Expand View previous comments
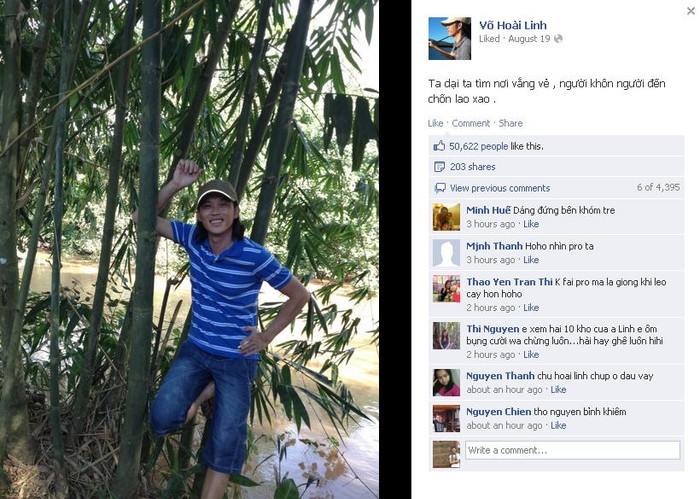This screenshot has height=499, width=700. (x=500, y=188)
